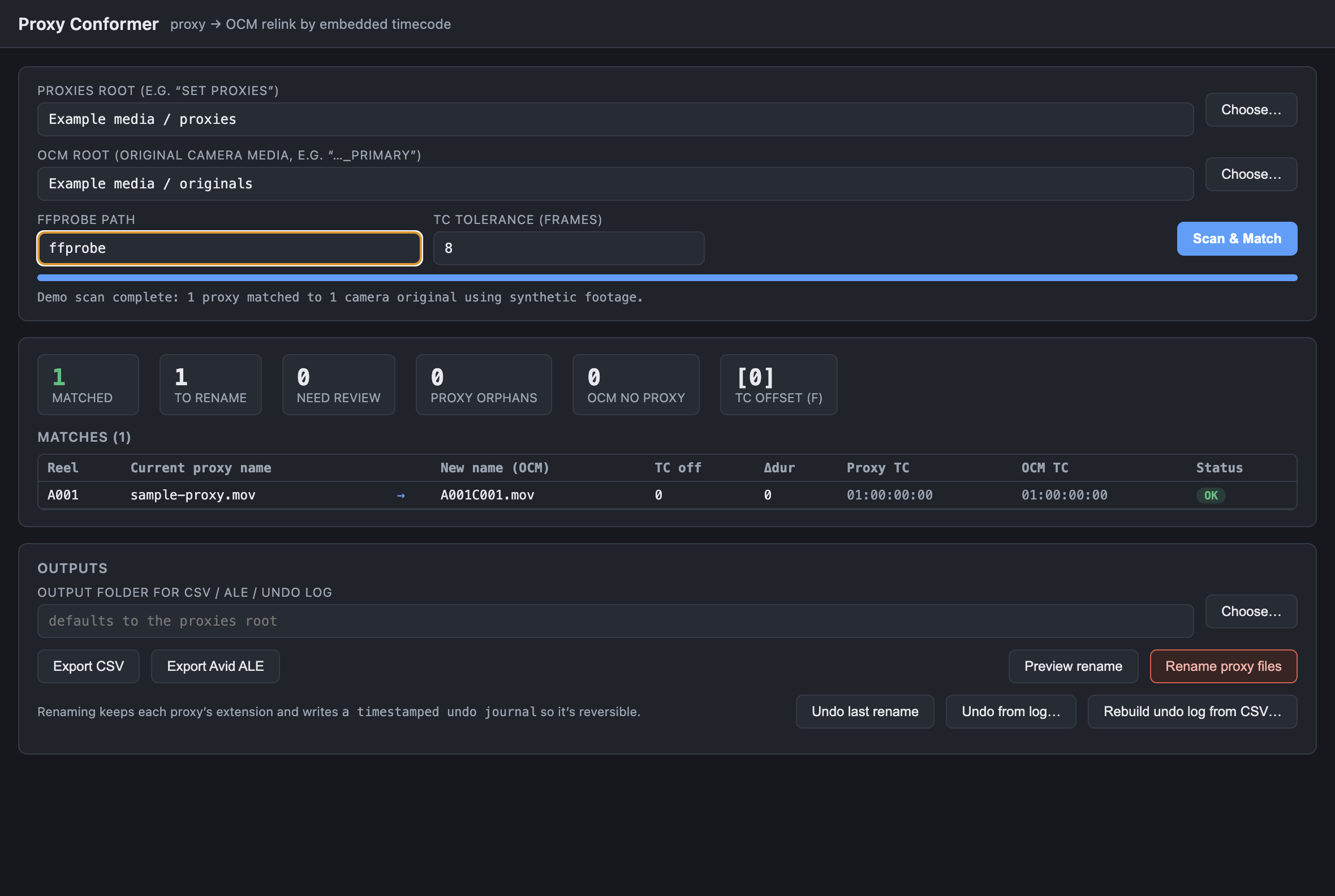Screen dimensions: 1335x896
Task: Click the Outputs section heading
Action: point(72,568)
